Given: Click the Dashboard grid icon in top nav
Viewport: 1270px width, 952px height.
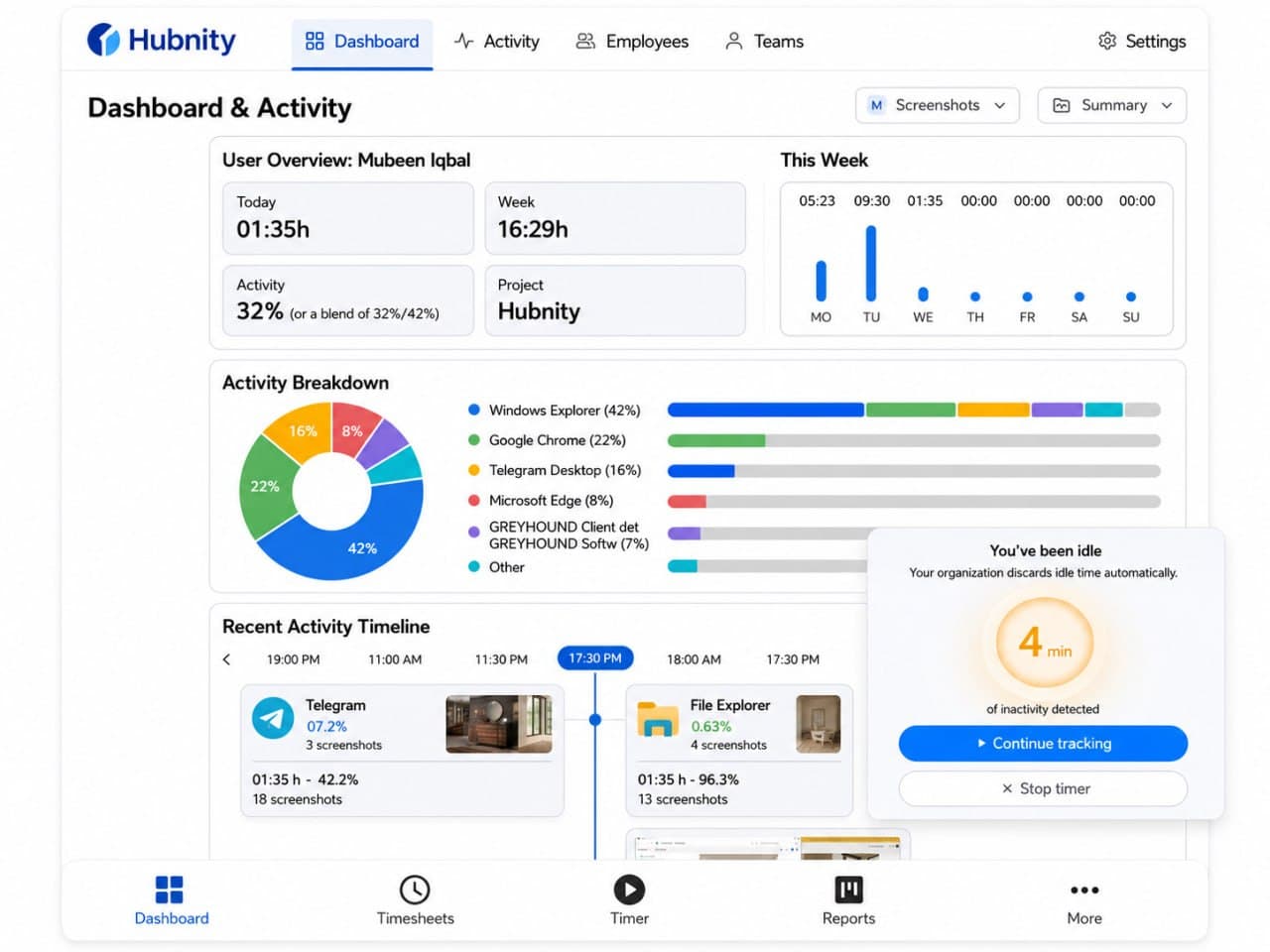Looking at the screenshot, I should [x=315, y=41].
